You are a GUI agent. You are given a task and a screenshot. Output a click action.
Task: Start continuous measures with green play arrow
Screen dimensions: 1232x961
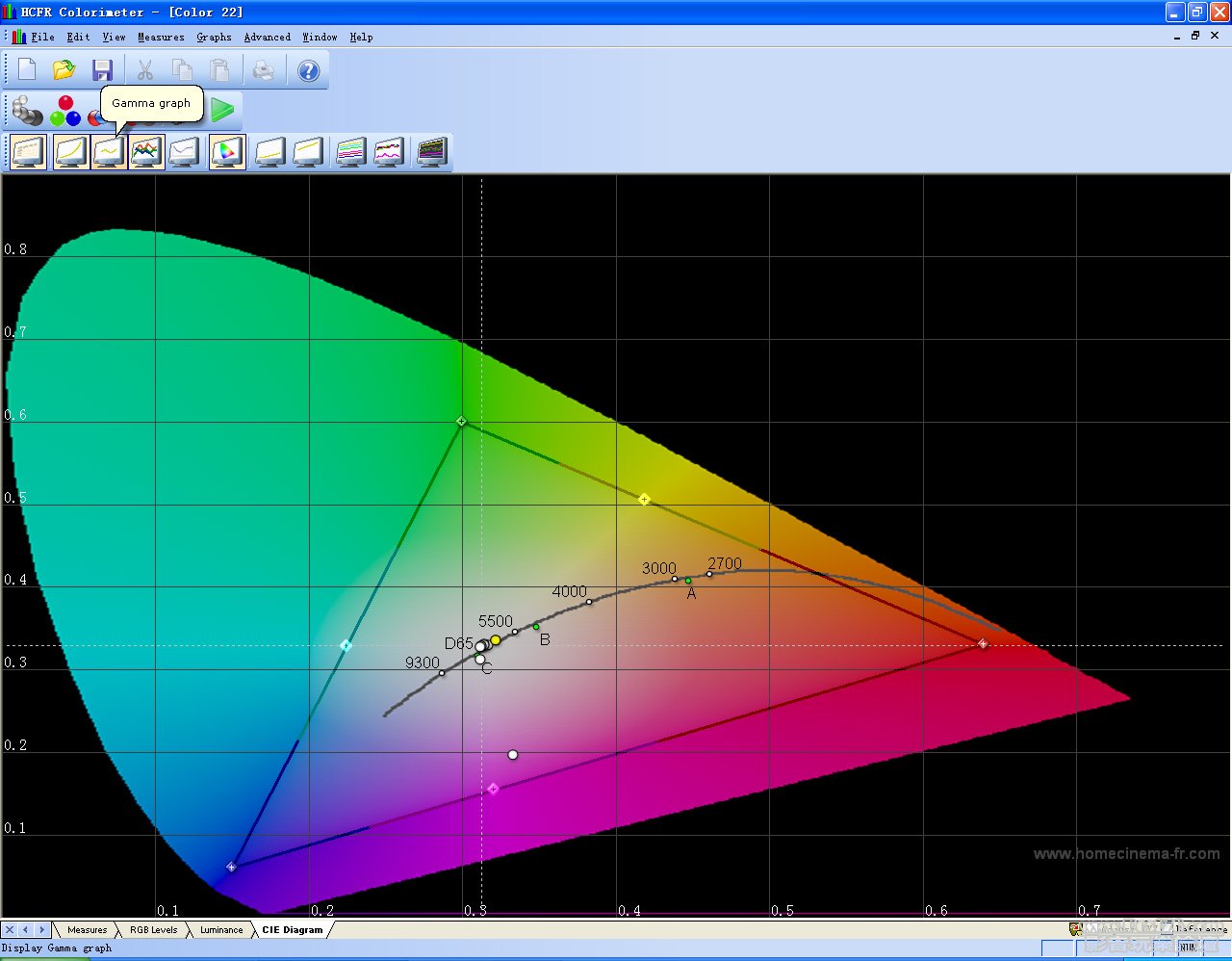(x=222, y=110)
